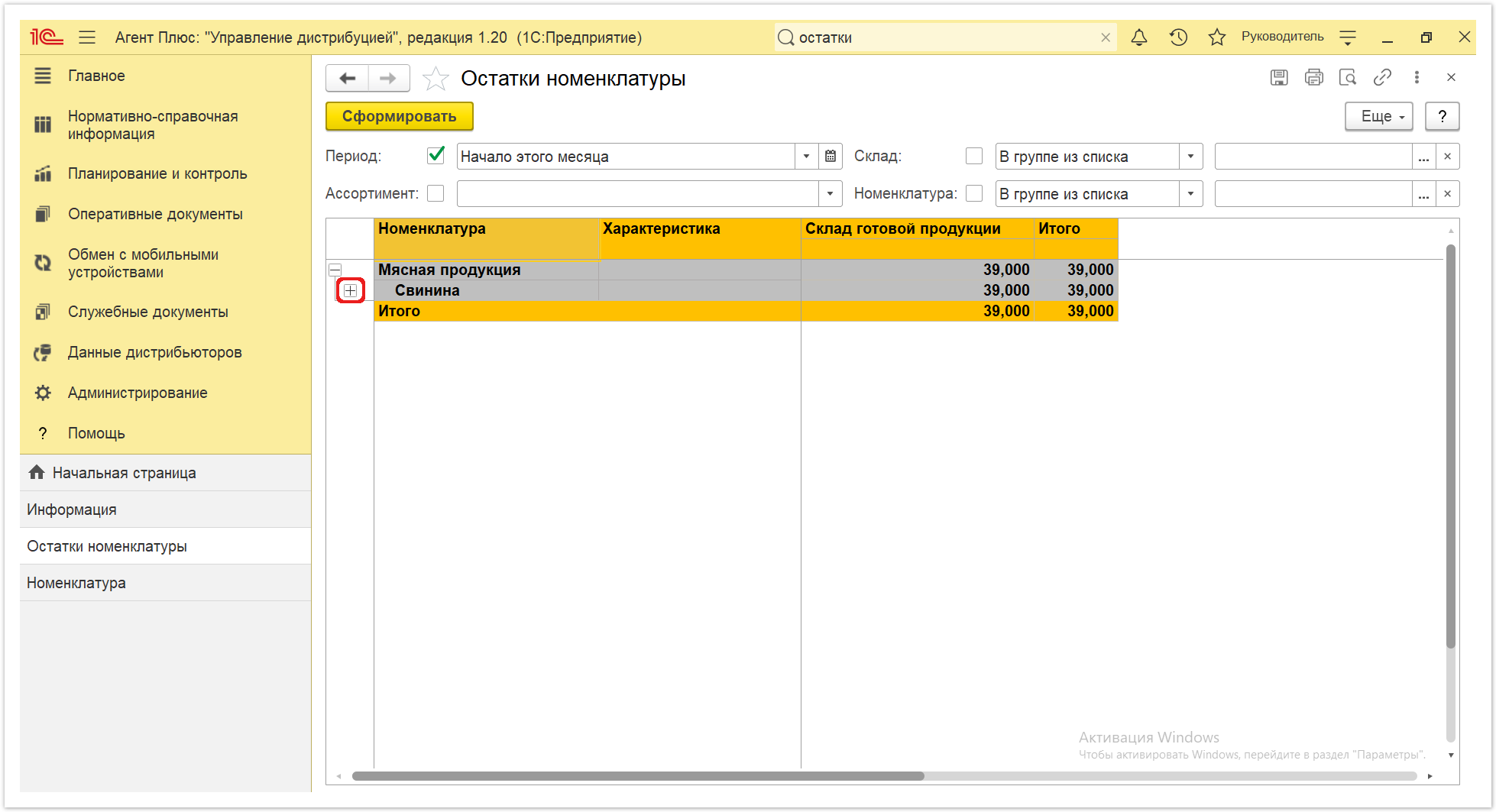Open Номенклатура selection via ellipsis button
This screenshot has width=1496, height=812.
point(1423,194)
